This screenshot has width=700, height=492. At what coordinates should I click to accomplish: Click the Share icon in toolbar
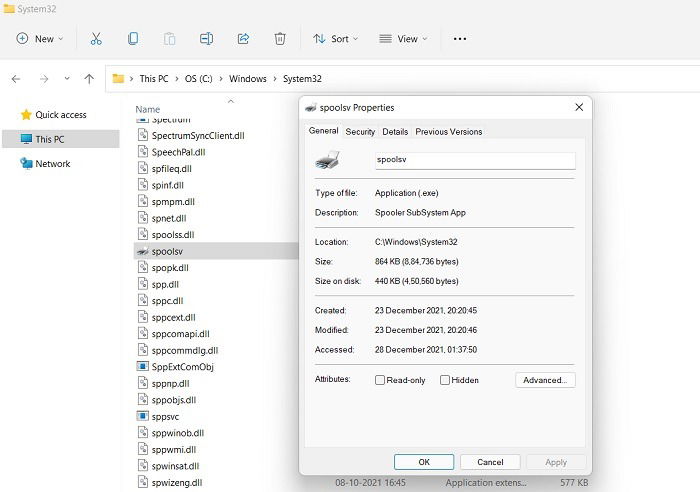(243, 39)
